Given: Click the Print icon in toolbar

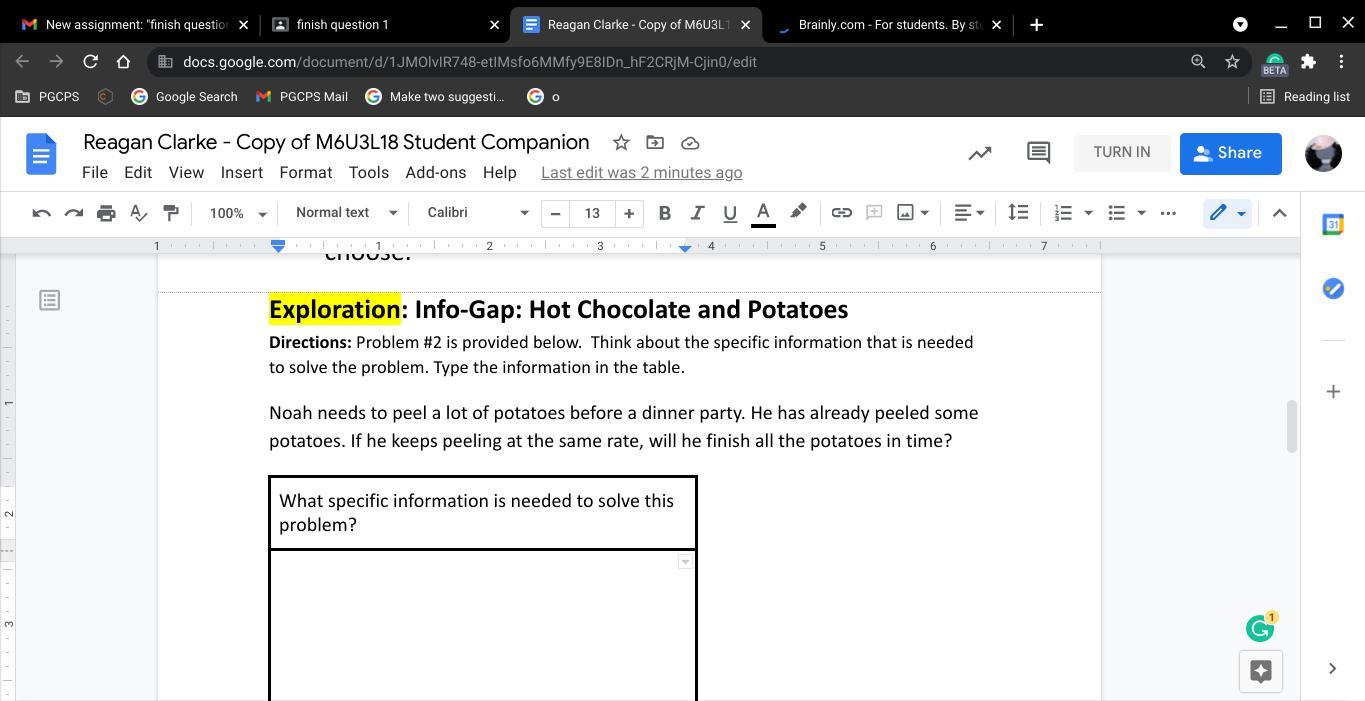Looking at the screenshot, I should [106, 213].
